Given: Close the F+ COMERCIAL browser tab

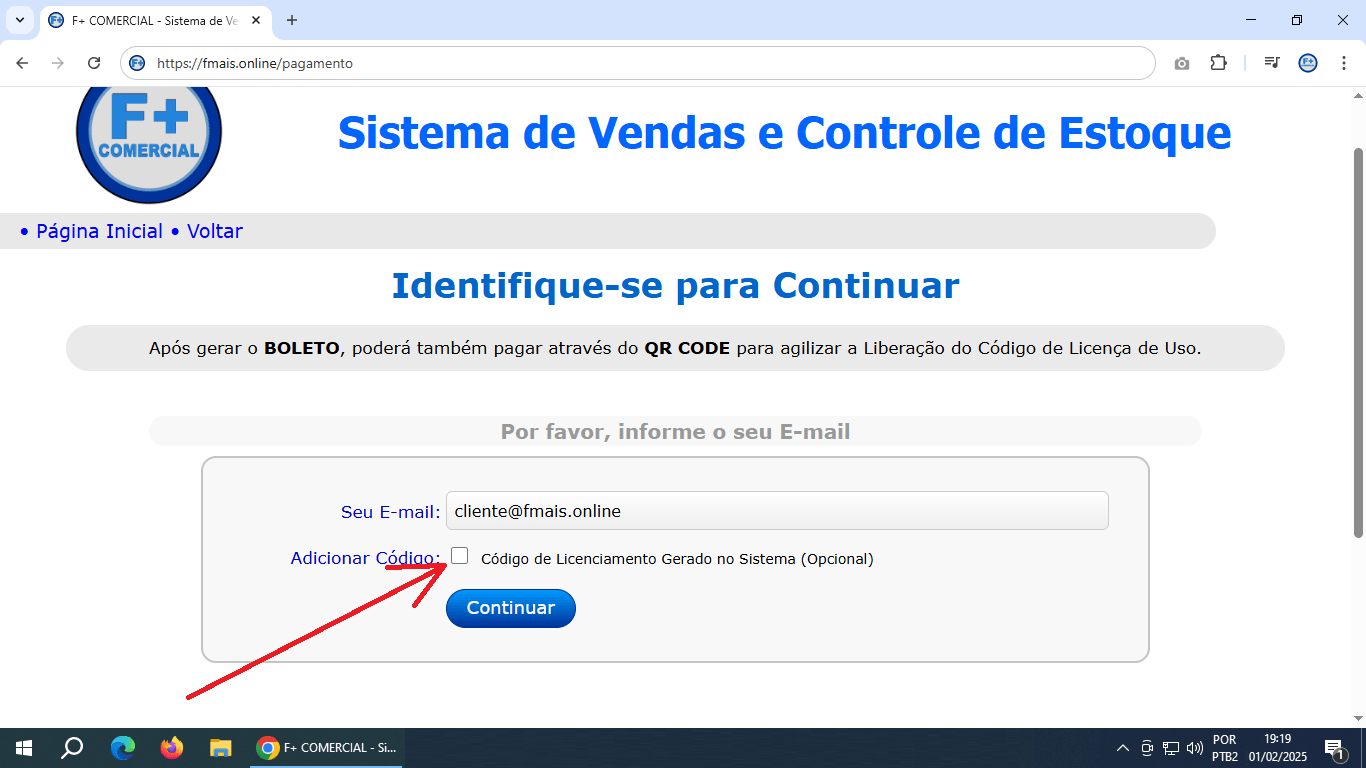Looking at the screenshot, I should coord(256,20).
